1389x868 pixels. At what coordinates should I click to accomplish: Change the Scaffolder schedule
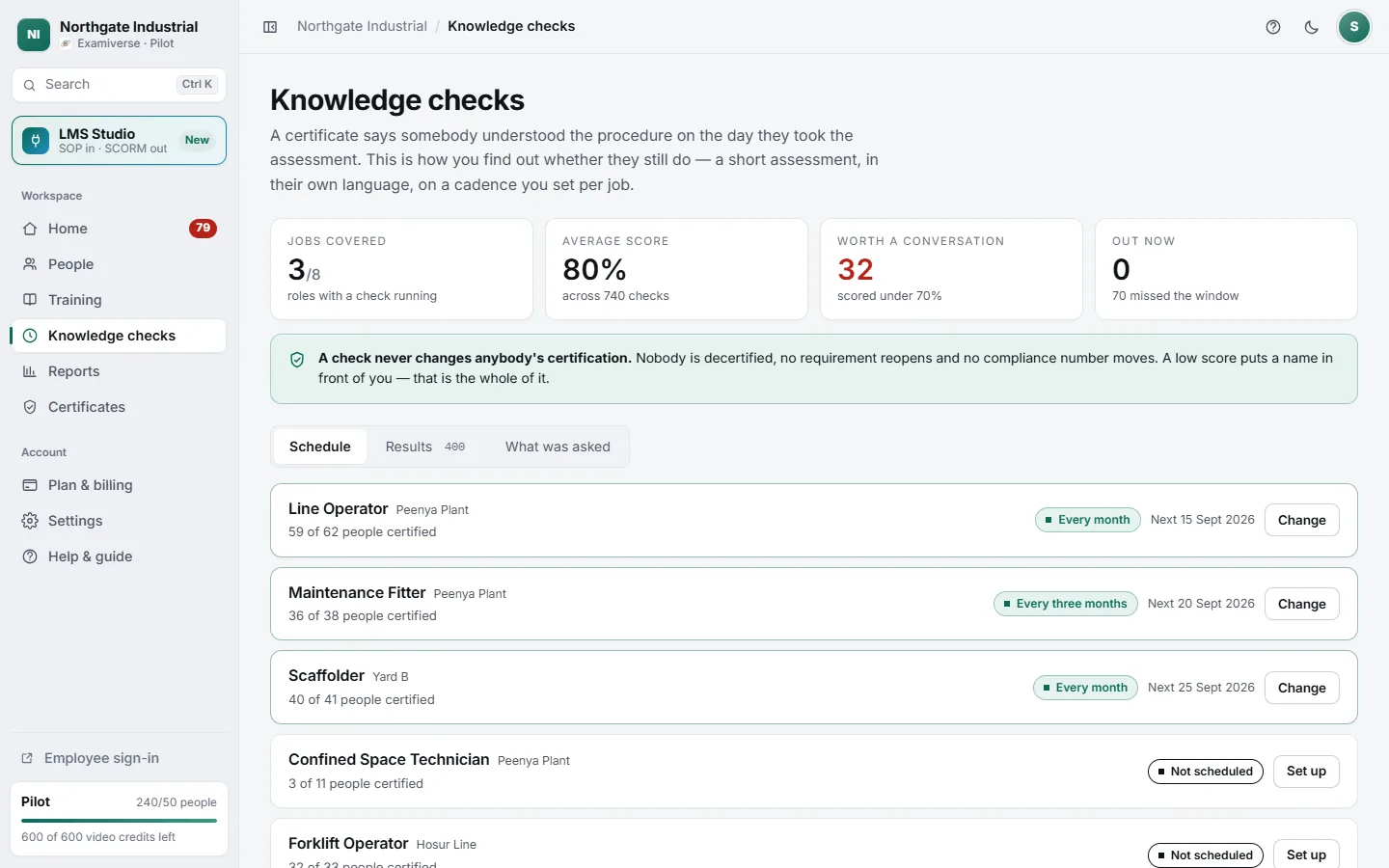[1302, 688]
